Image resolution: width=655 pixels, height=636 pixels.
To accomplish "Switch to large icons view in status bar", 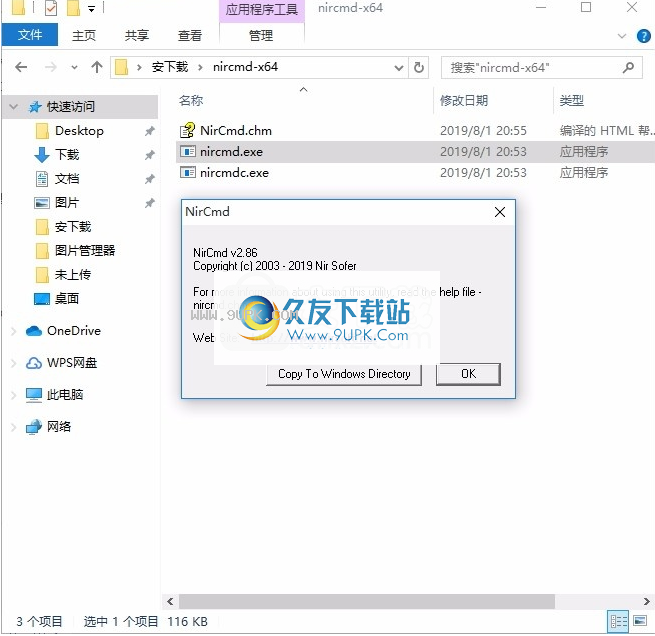I will coord(640,621).
